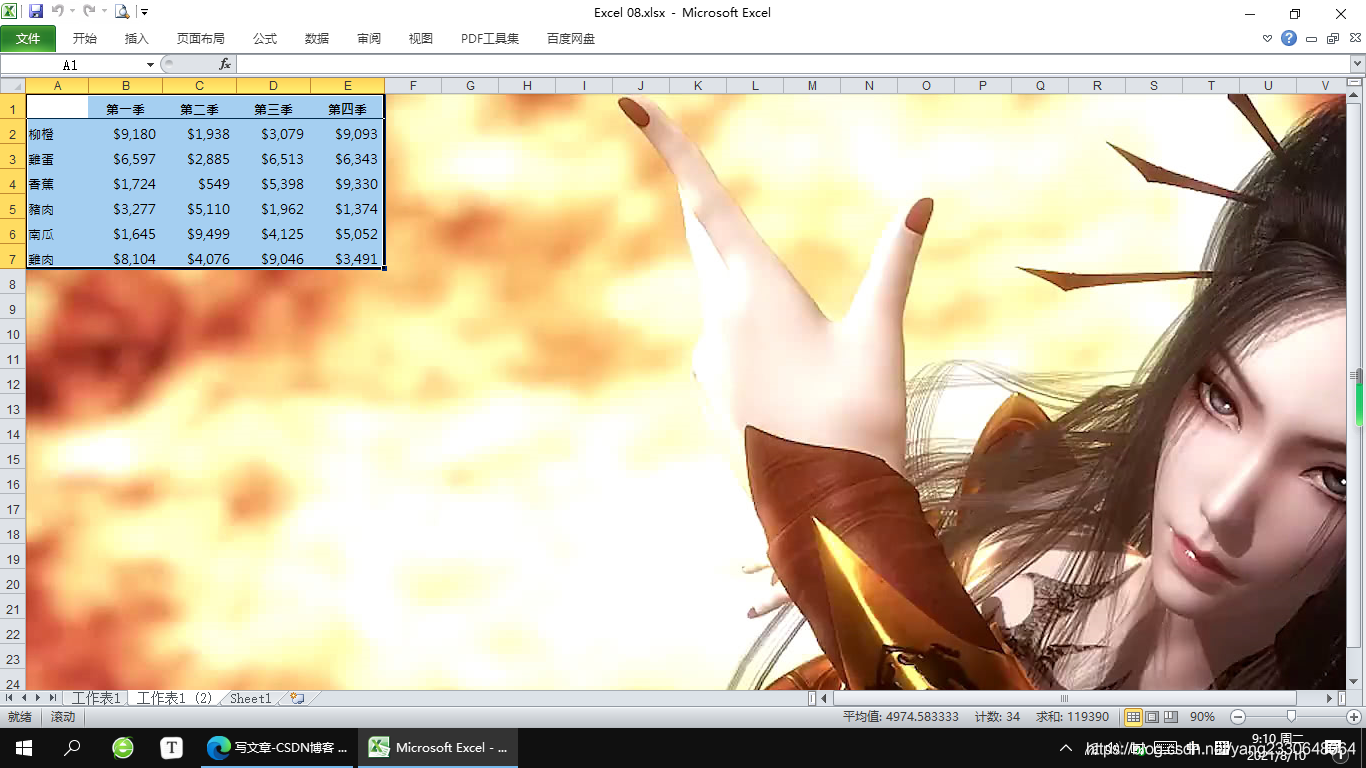Expand the collapsed ribbon with chevron
The height and width of the screenshot is (768, 1366).
point(1268,39)
